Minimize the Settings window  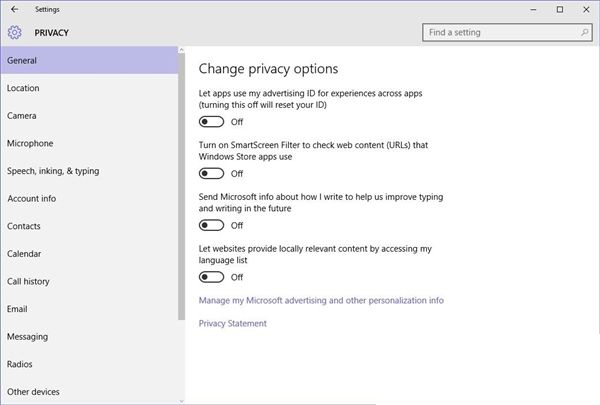pos(533,10)
